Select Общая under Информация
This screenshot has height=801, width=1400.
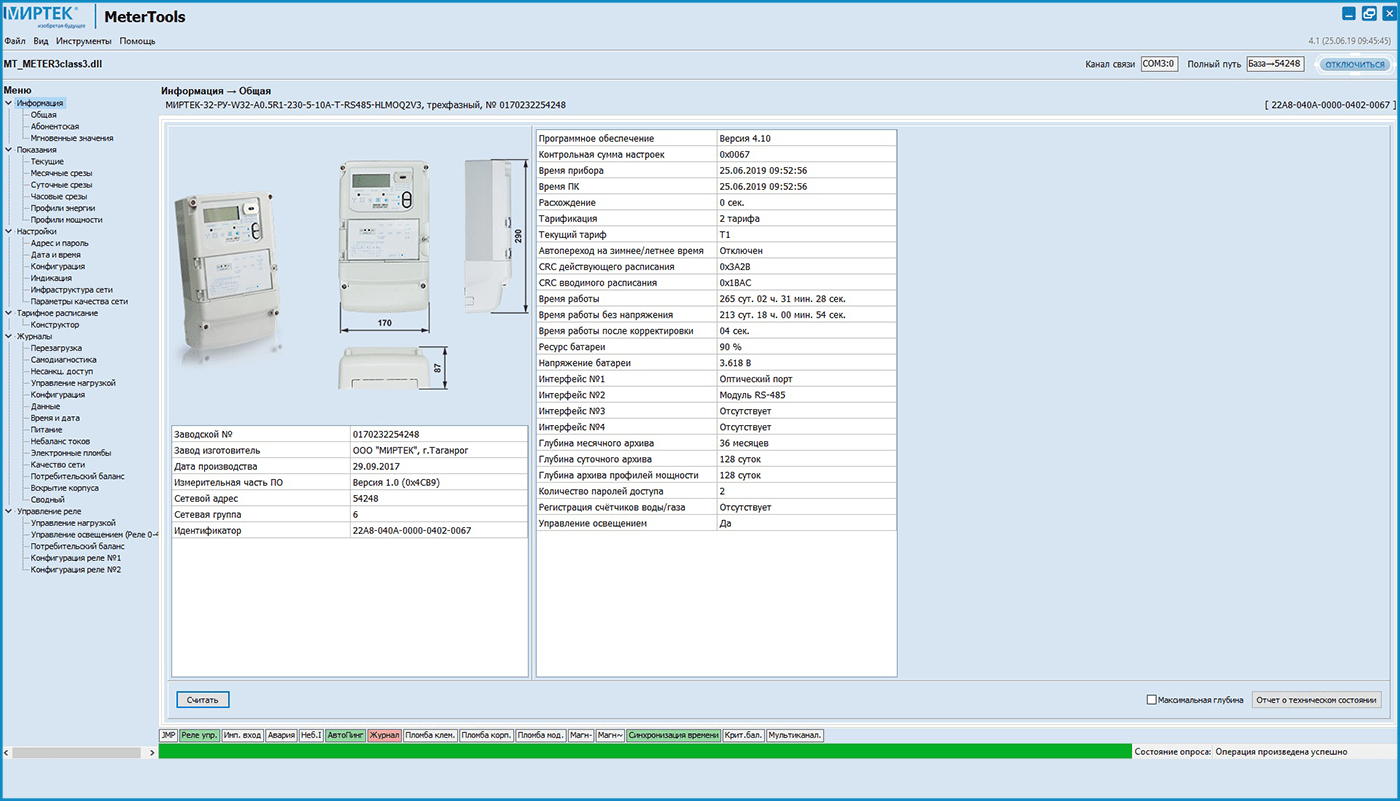tap(43, 115)
